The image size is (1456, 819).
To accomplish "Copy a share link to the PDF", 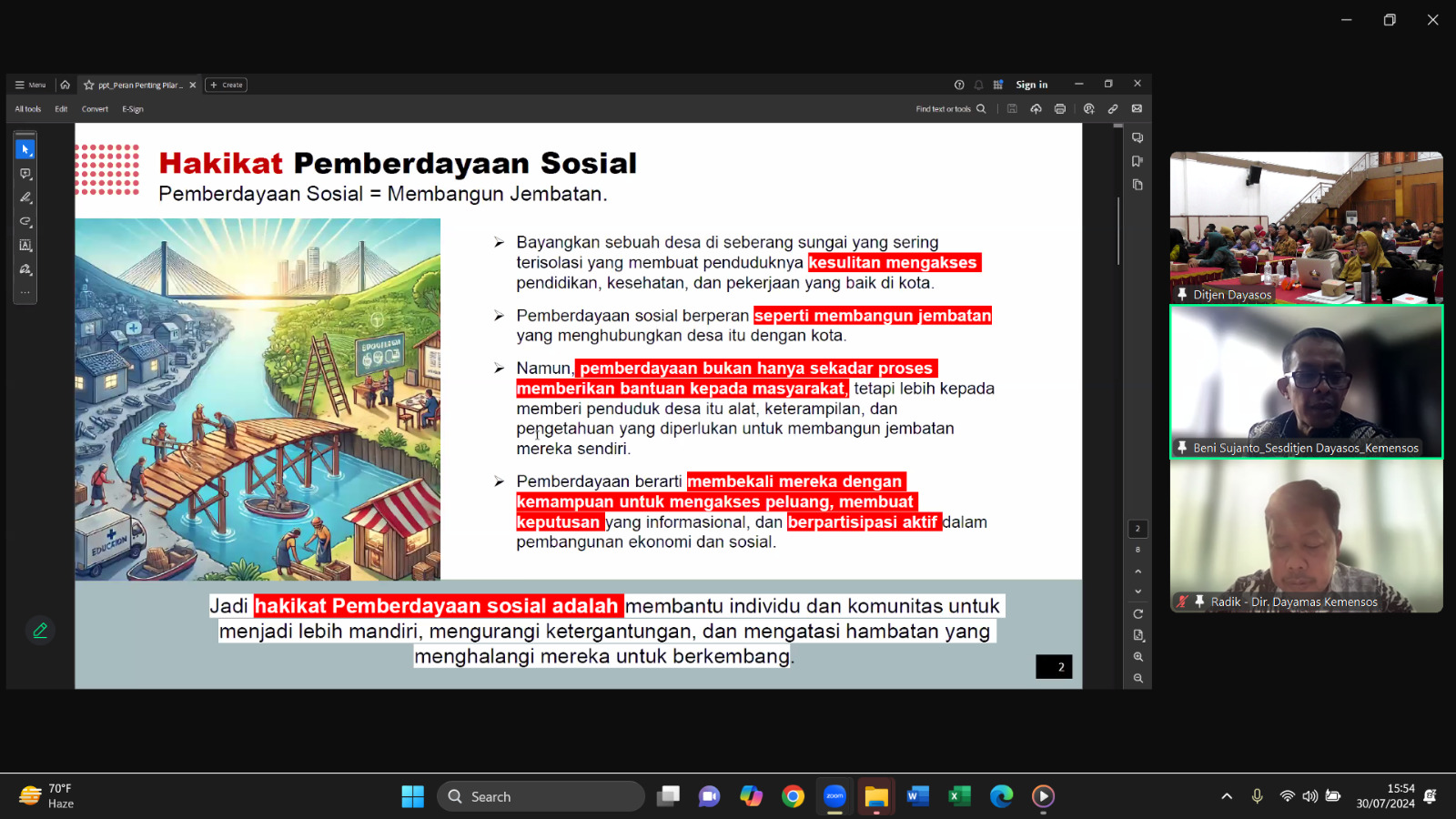I will 1112,109.
